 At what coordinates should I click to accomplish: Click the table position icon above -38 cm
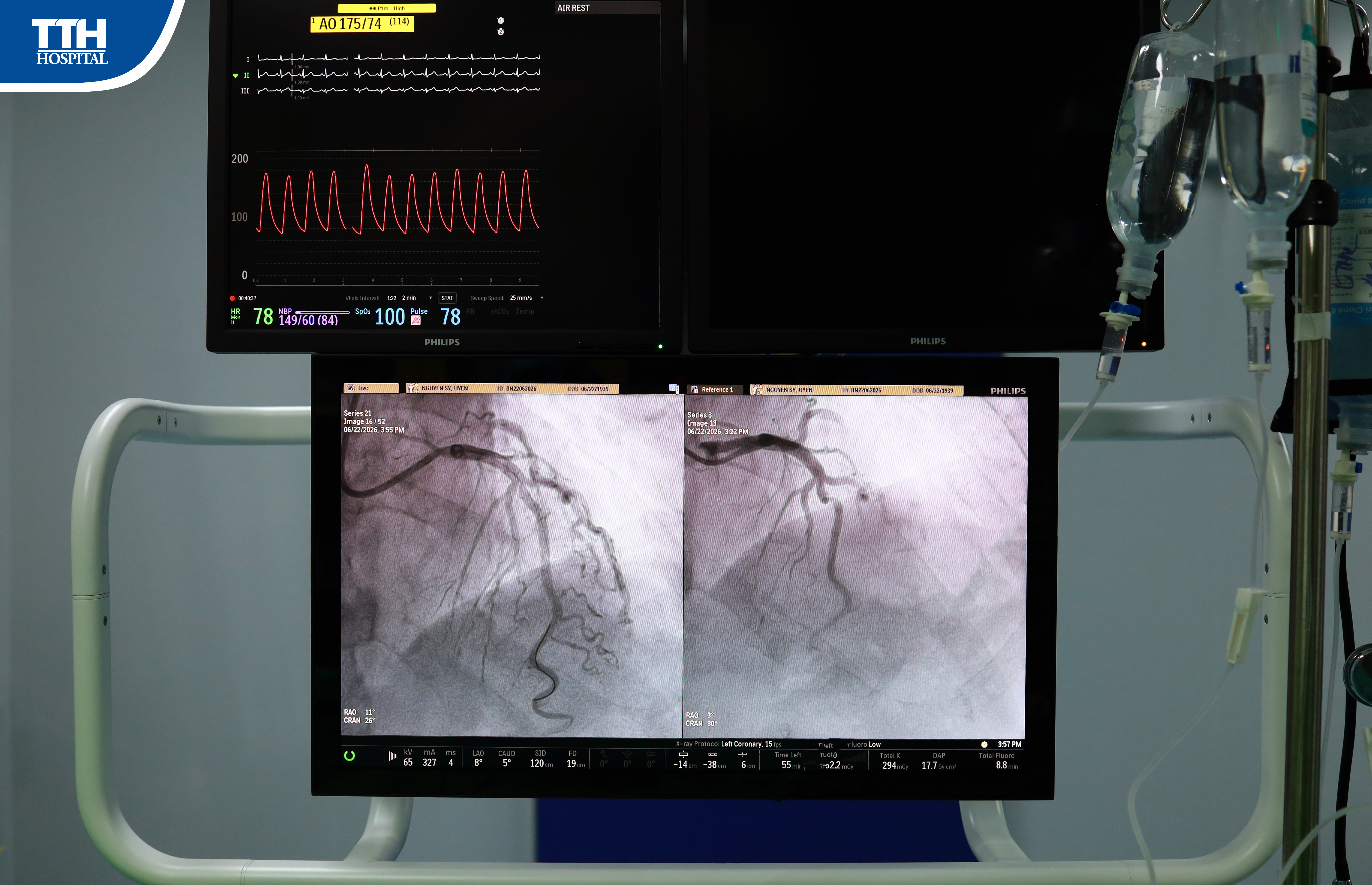coord(713,754)
